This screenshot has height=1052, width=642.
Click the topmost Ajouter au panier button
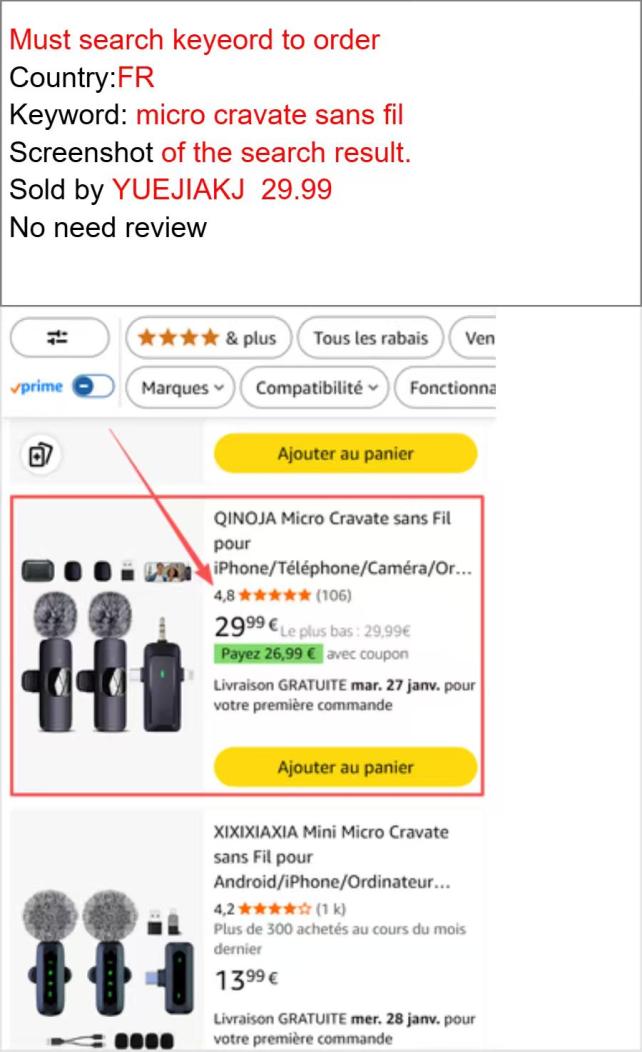coord(345,454)
